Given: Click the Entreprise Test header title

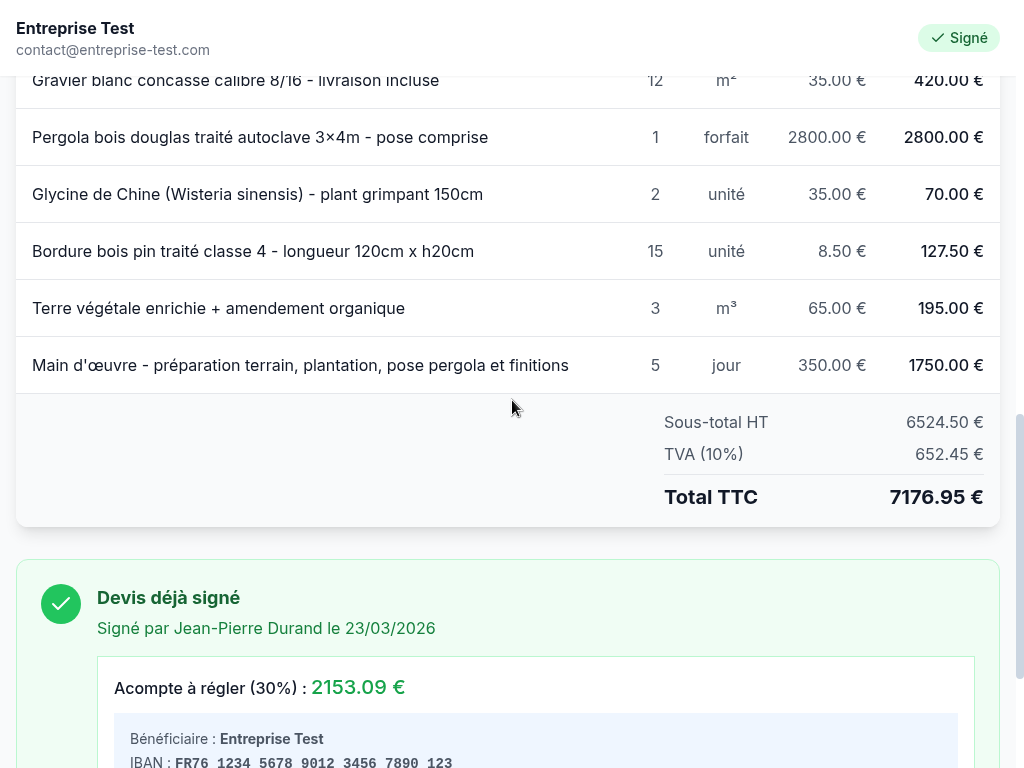Looking at the screenshot, I should coord(75,28).
